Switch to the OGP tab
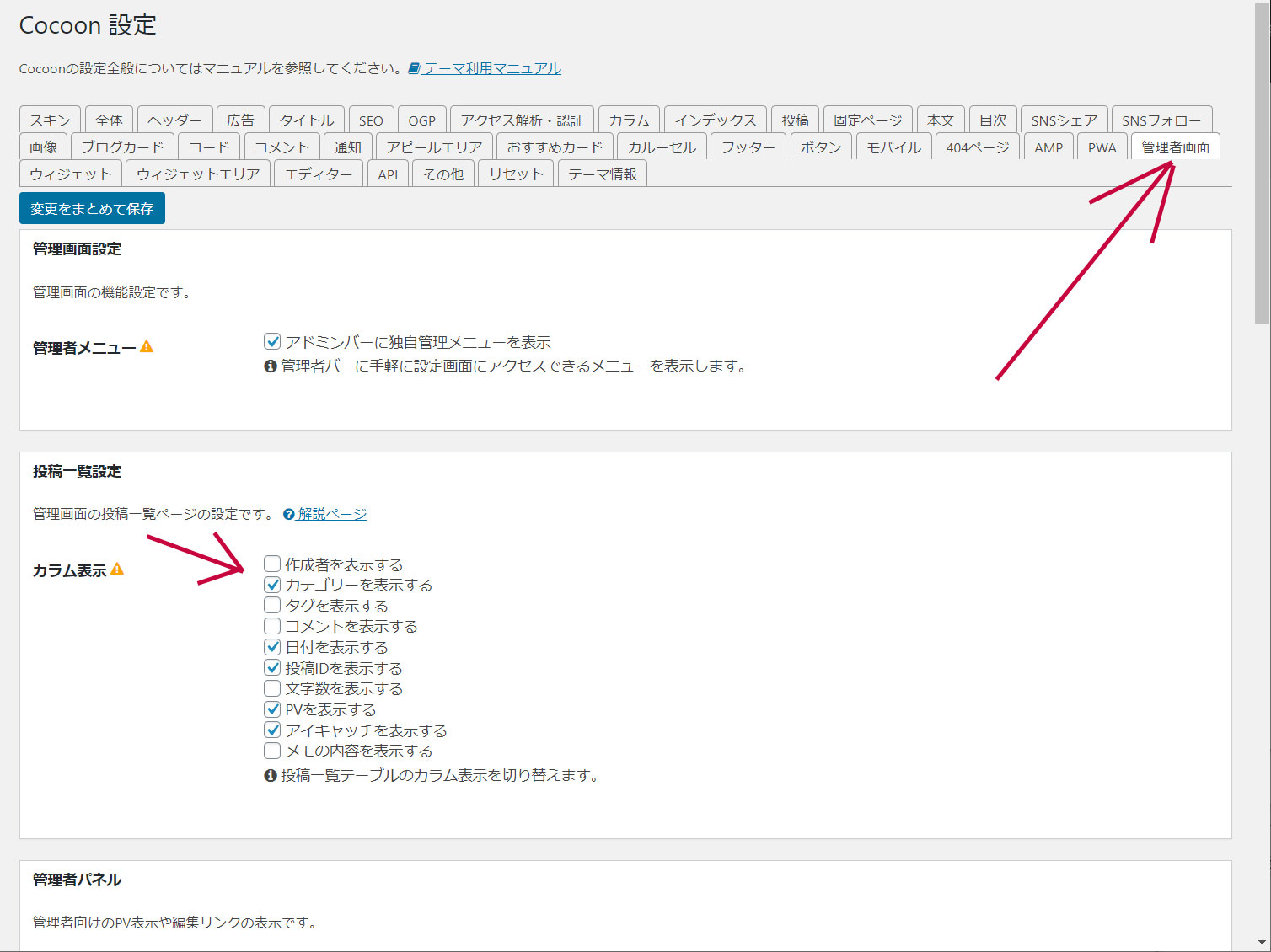The height and width of the screenshot is (952, 1271). click(x=422, y=120)
